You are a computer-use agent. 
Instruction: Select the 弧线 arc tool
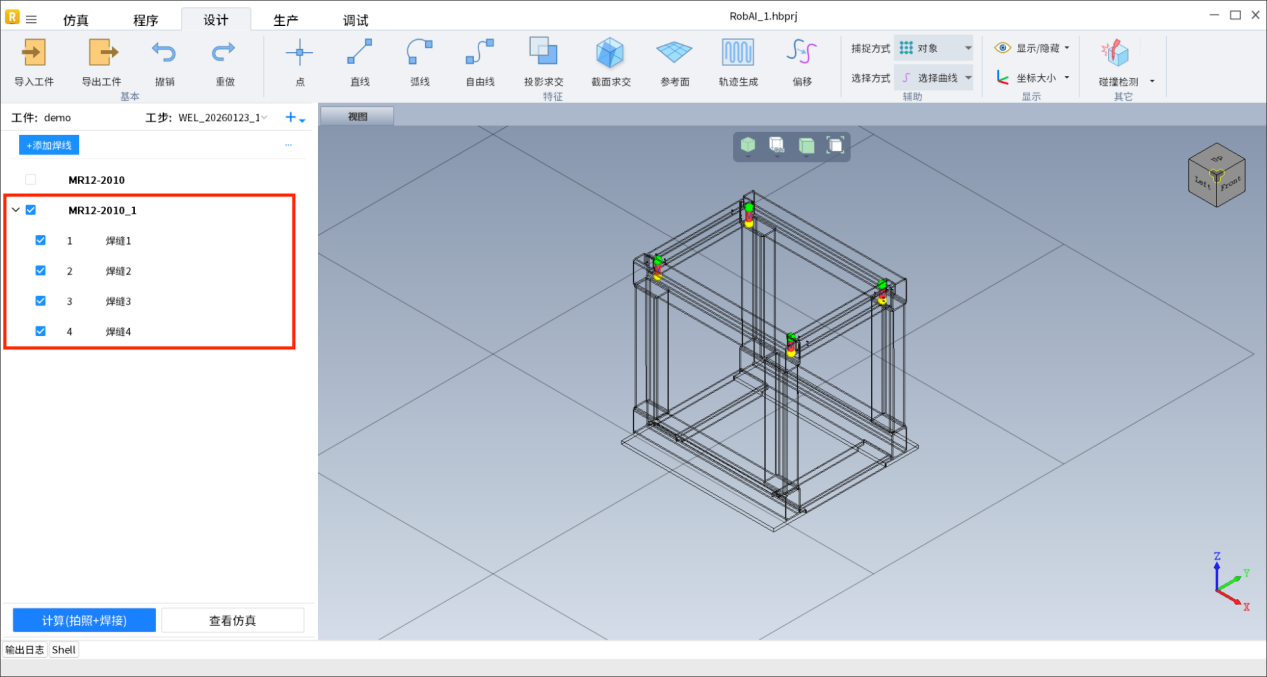click(x=420, y=53)
